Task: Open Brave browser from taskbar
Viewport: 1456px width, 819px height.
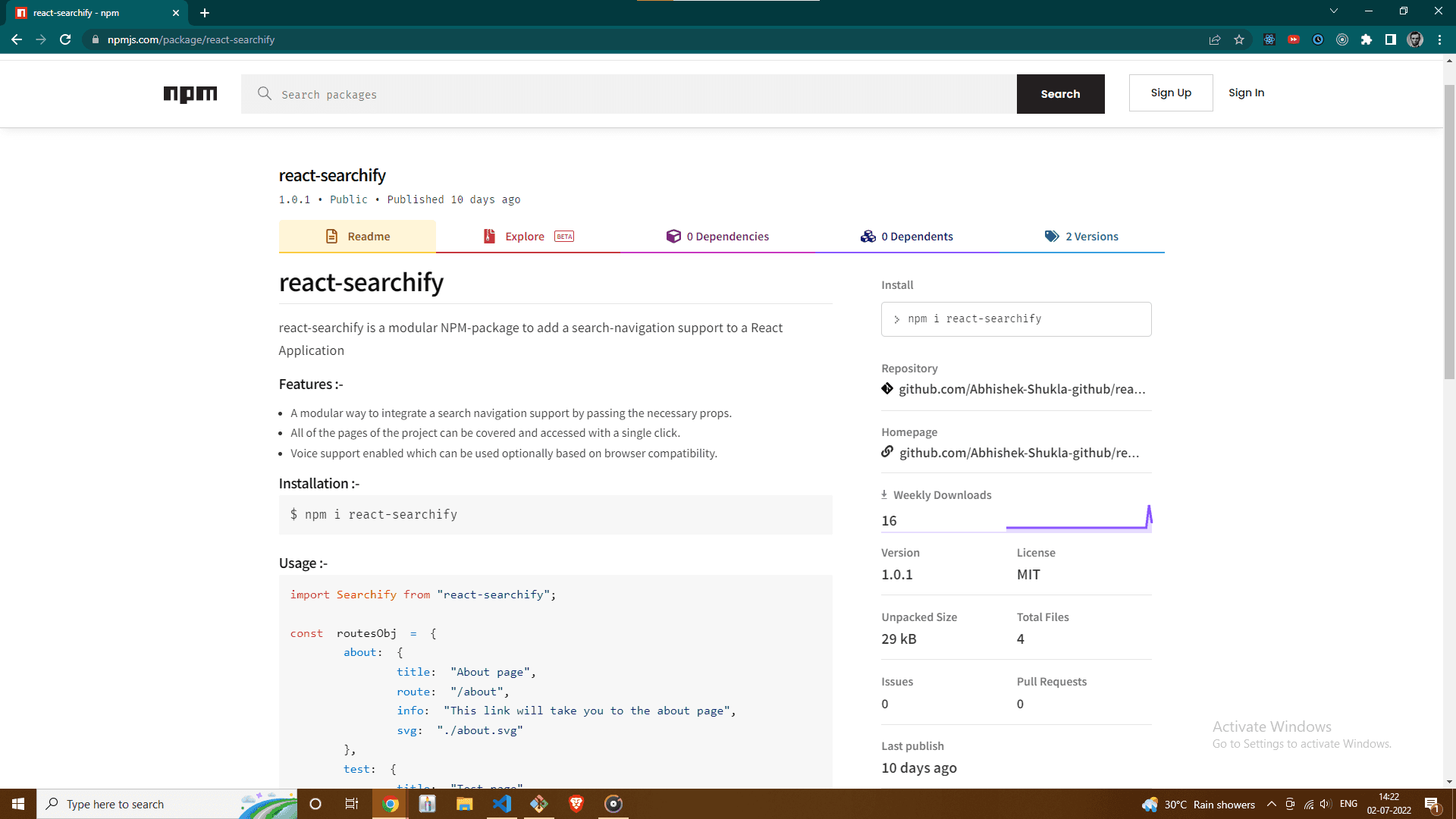Action: tap(576, 804)
